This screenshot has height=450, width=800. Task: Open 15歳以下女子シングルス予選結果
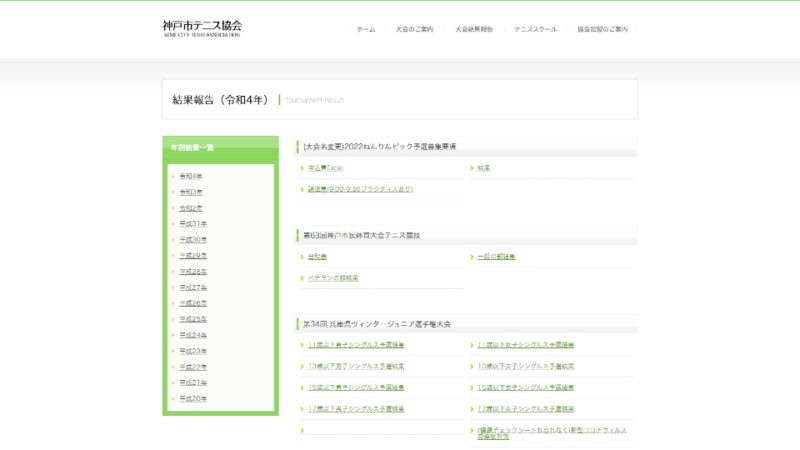[526, 388]
